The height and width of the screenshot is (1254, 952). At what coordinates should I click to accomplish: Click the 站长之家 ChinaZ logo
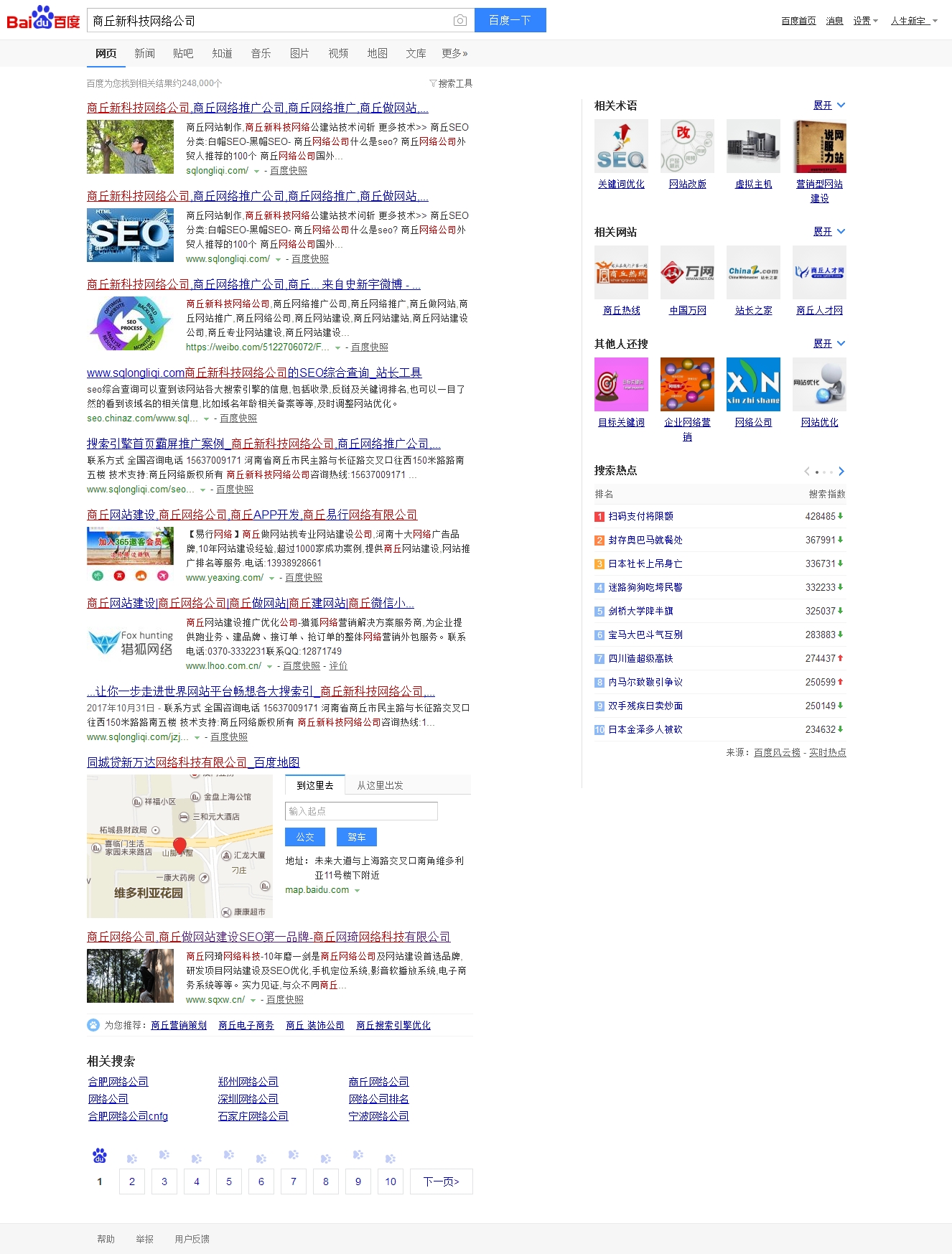(x=753, y=273)
